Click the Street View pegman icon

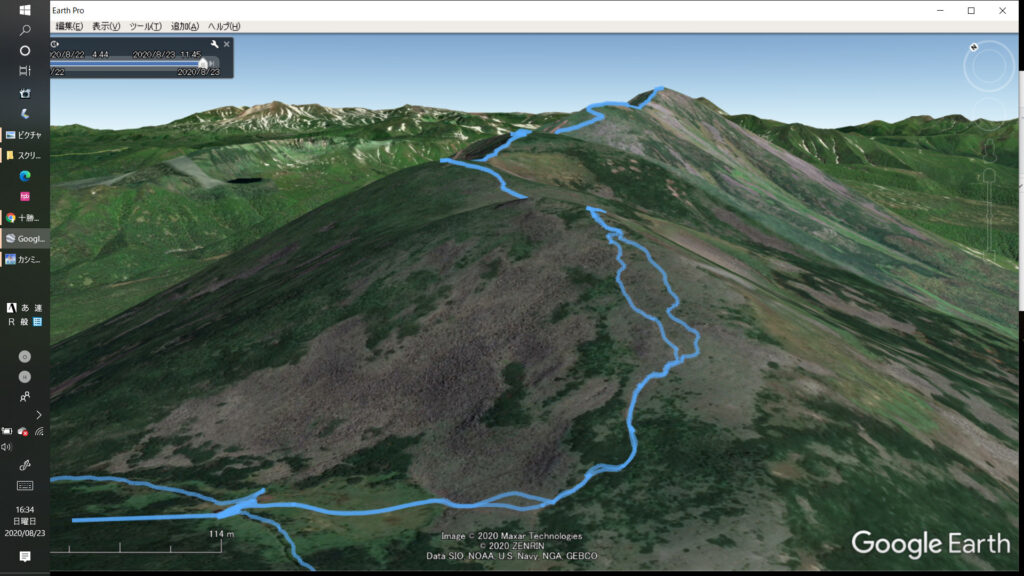coord(989,150)
